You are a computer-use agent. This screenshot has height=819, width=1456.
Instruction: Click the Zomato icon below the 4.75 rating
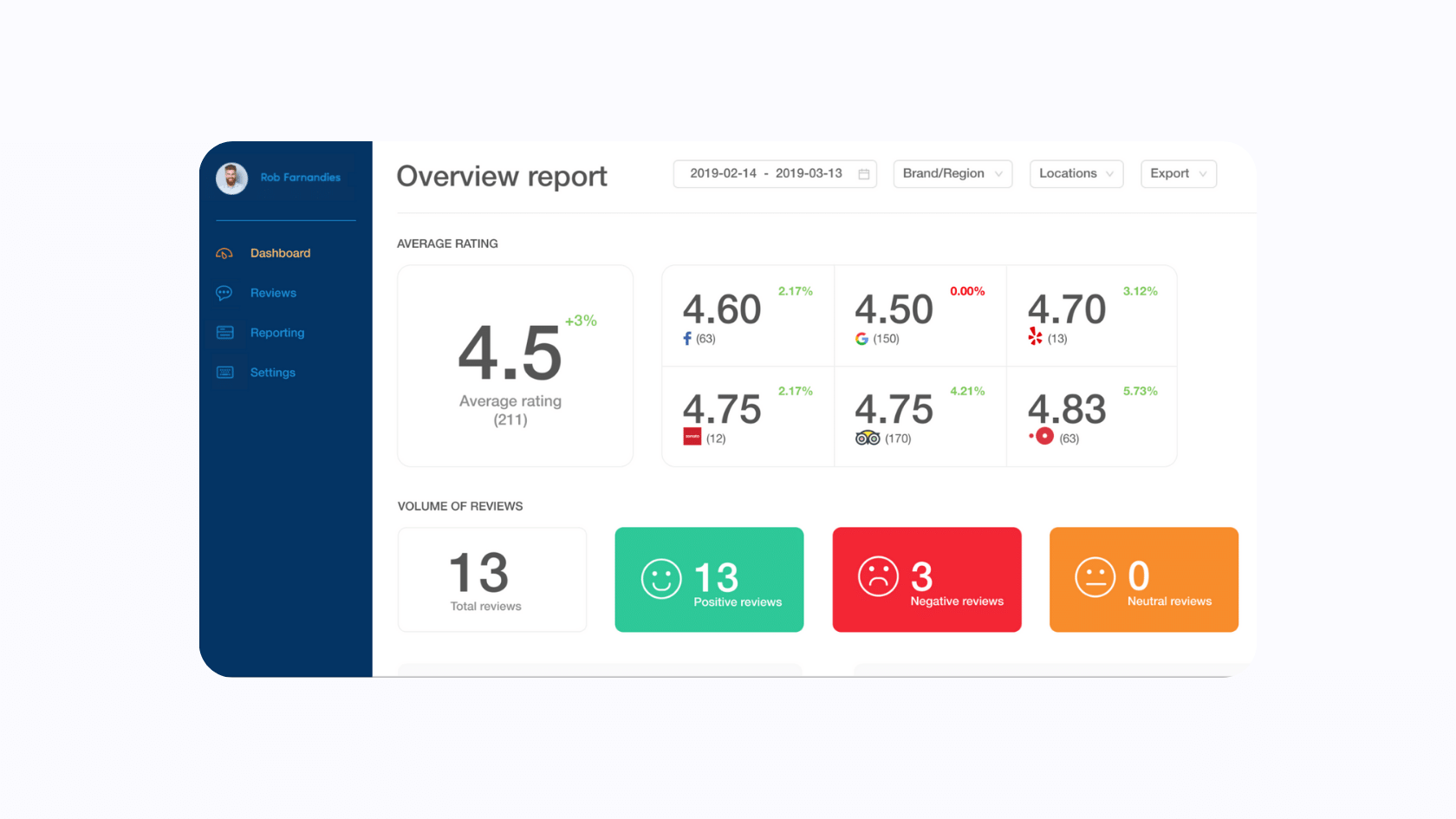(692, 437)
